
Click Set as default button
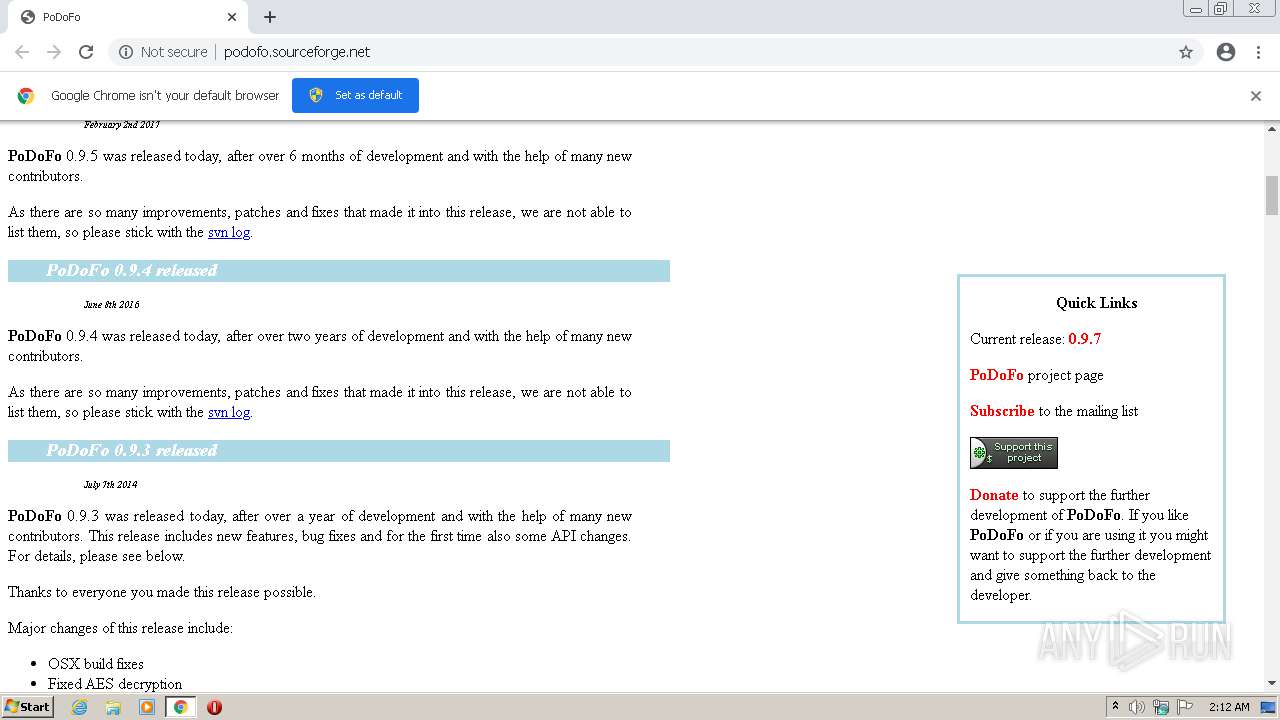(x=355, y=95)
